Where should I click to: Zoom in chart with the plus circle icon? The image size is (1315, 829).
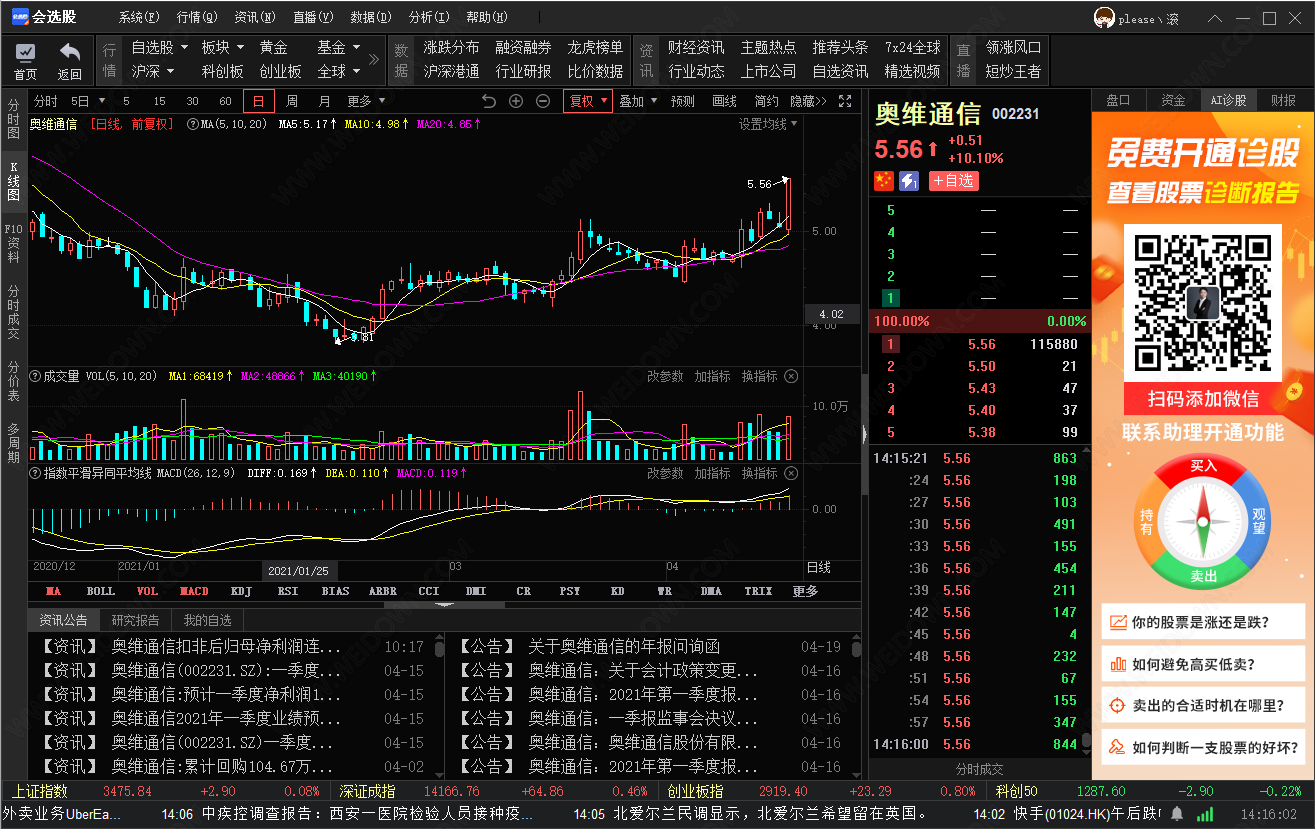[516, 101]
